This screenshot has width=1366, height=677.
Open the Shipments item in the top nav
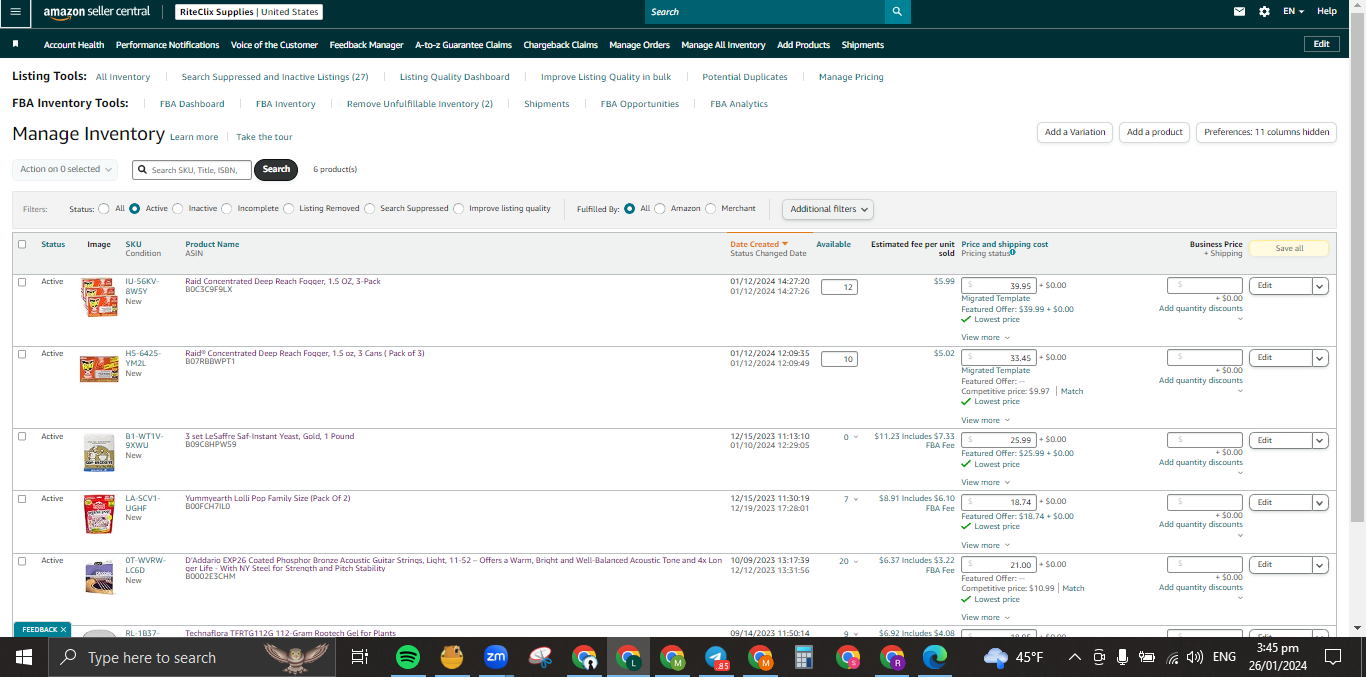point(862,45)
